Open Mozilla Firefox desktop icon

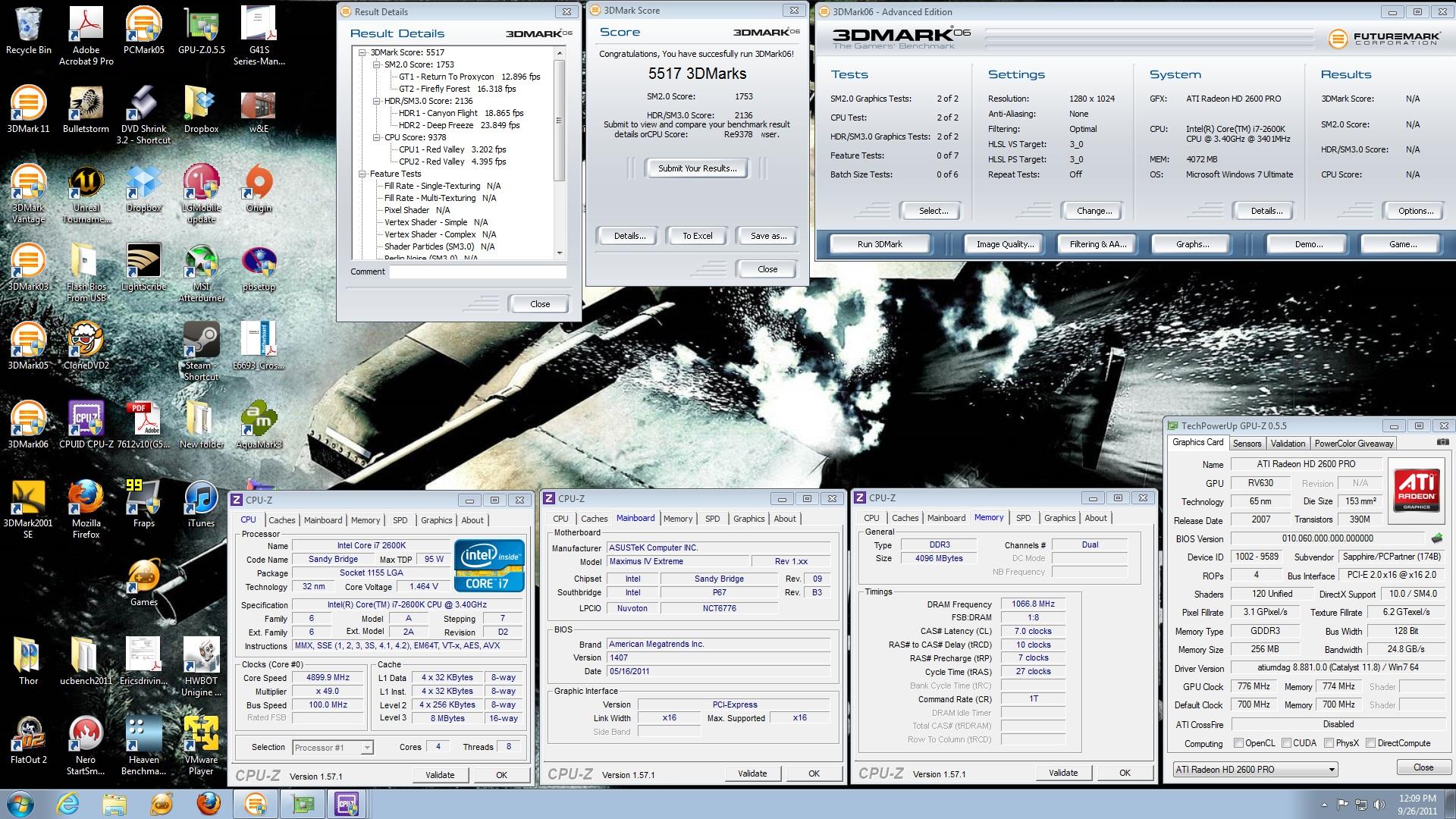click(86, 509)
